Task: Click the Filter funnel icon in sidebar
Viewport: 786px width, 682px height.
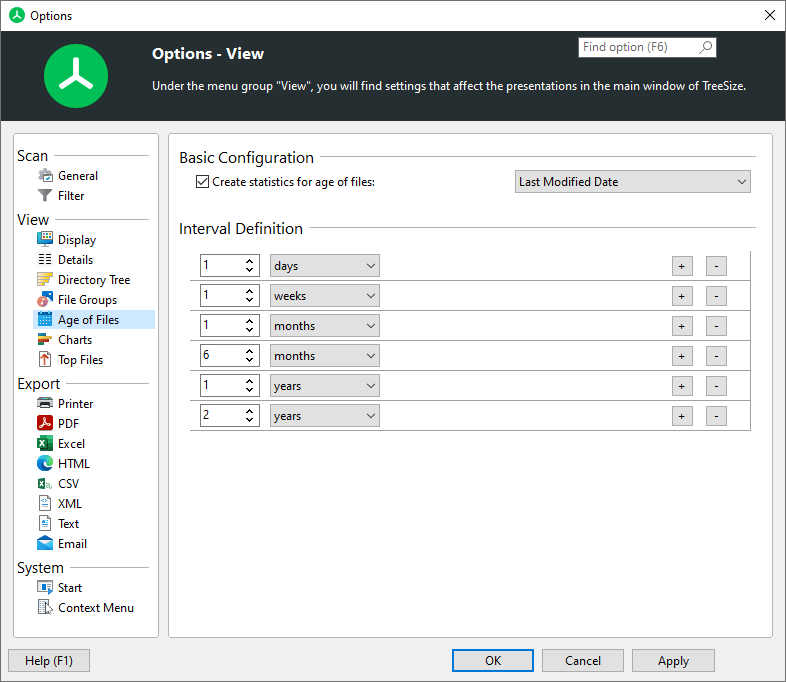Action: [45, 196]
